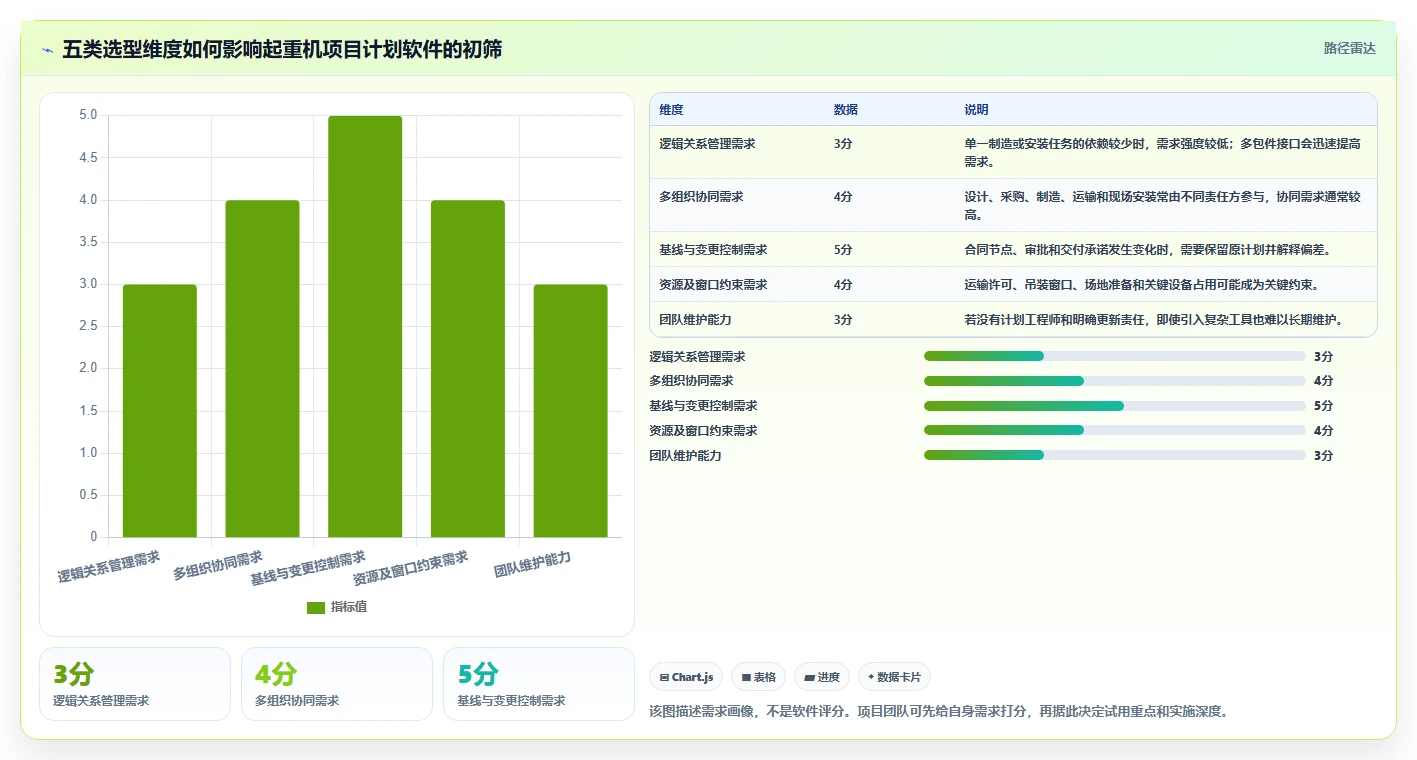Click the 指标值 legend label

pos(349,607)
